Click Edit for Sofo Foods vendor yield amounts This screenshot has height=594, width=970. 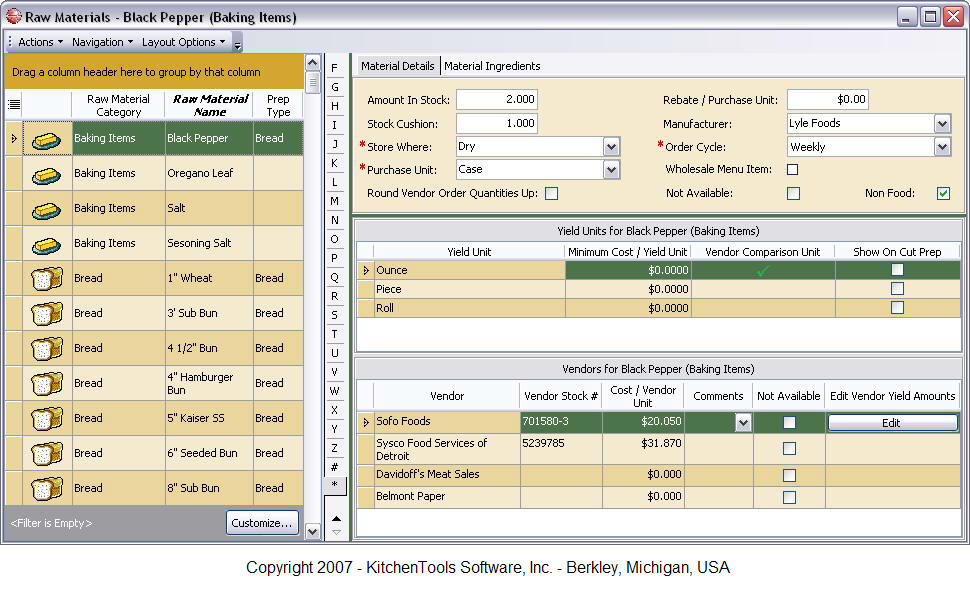891,423
